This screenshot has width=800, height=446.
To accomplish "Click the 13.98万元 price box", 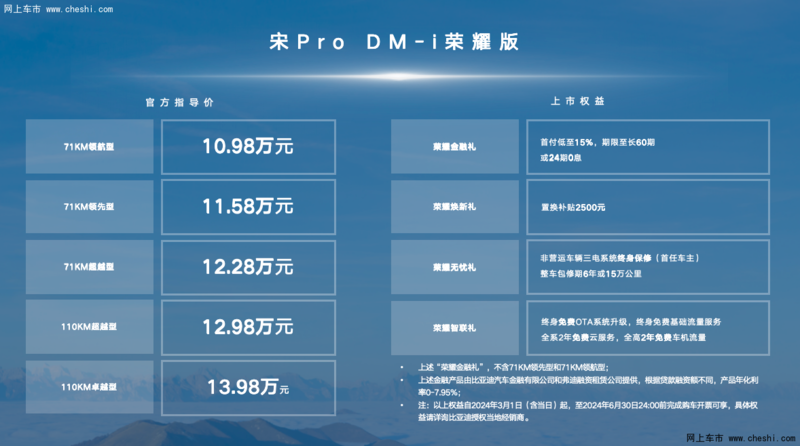I will pyautogui.click(x=248, y=388).
